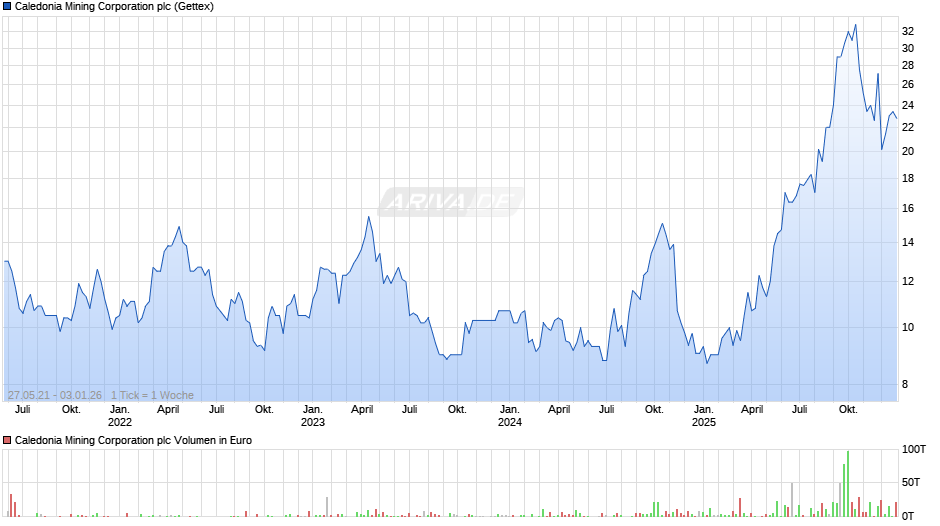Screen dimensions: 940x526
Task: Click the price axis label 20
Action: coord(908,152)
